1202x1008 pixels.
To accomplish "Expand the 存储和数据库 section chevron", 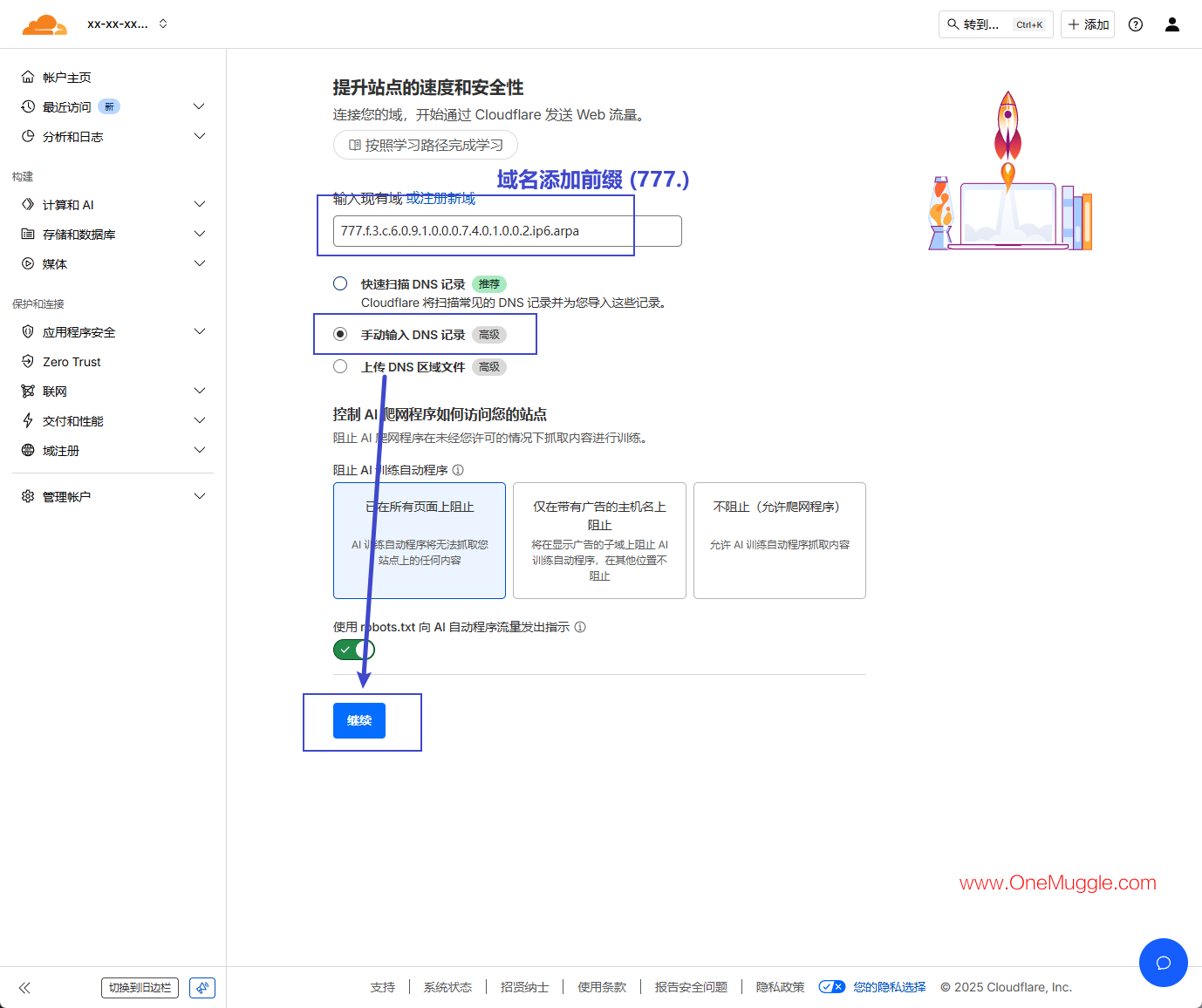I will click(199, 234).
